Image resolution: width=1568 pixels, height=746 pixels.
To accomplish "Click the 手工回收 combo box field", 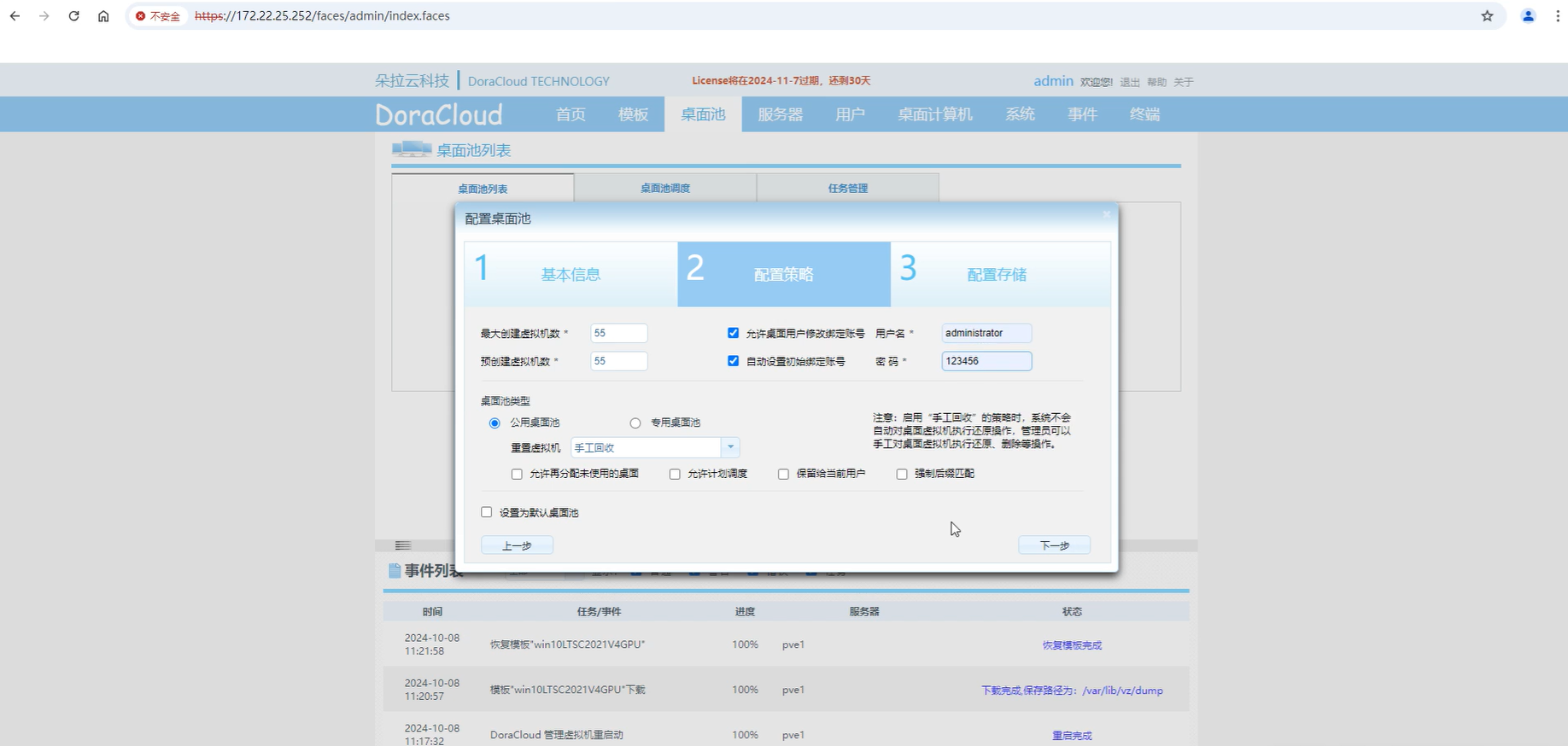I will coord(647,447).
